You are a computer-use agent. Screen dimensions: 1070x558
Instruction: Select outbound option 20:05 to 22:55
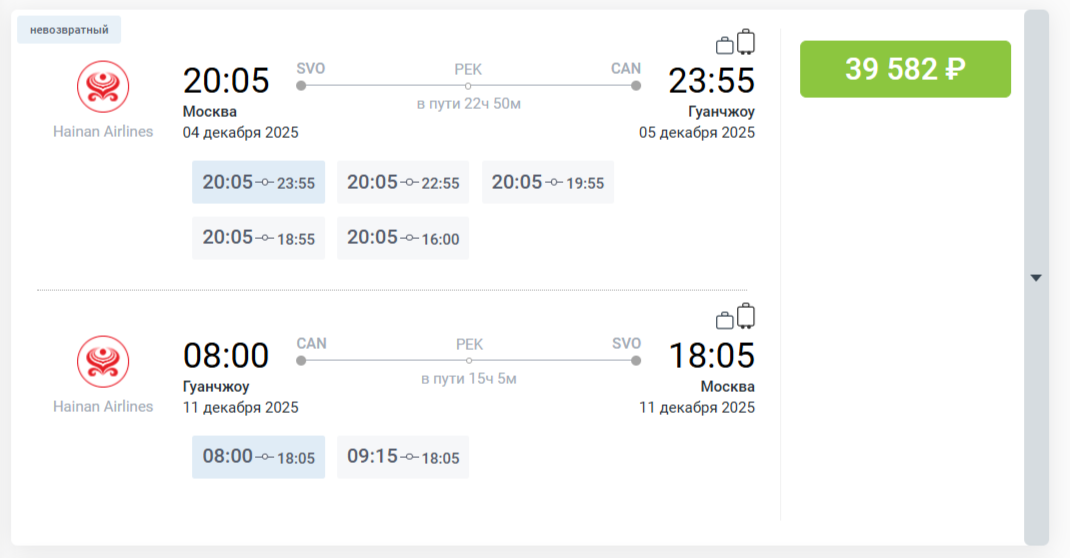pos(403,182)
